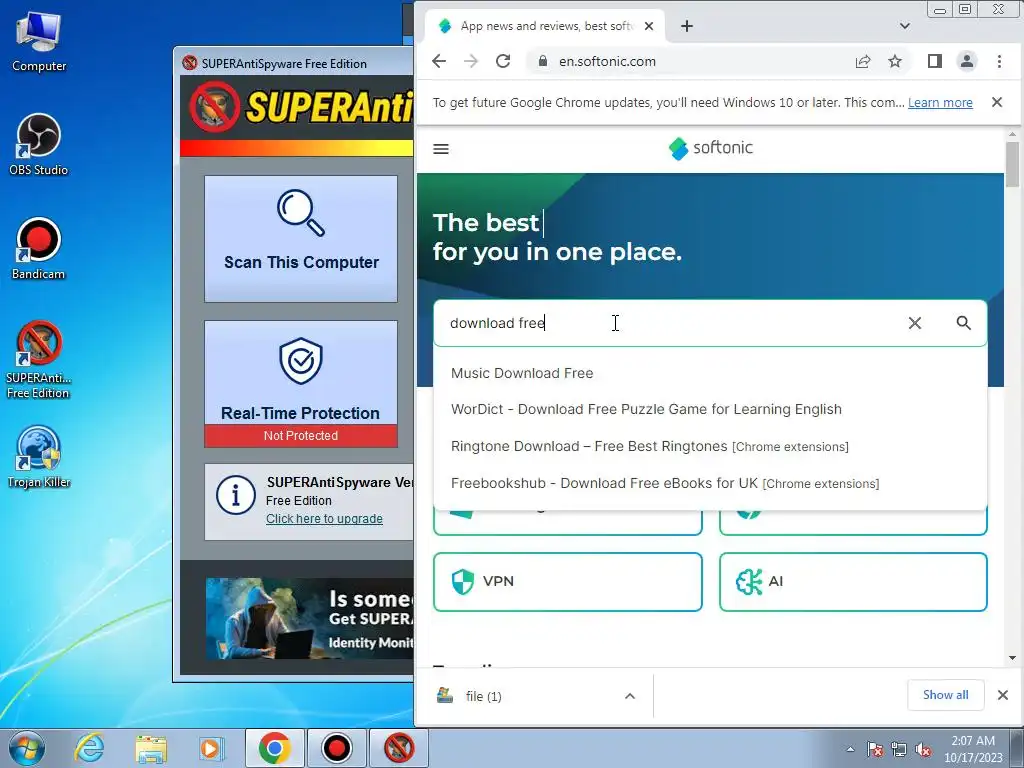Open the AI category card
The height and width of the screenshot is (768, 1024).
pyautogui.click(x=853, y=582)
